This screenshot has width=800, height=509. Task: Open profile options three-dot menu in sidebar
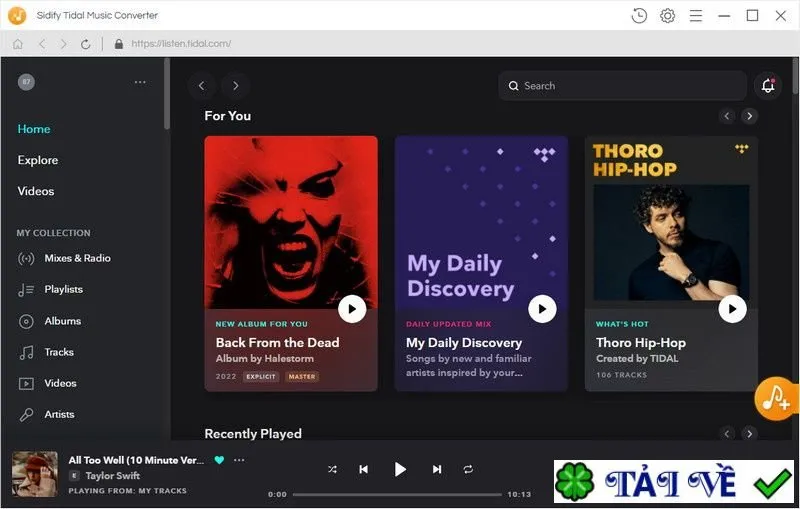(x=140, y=82)
